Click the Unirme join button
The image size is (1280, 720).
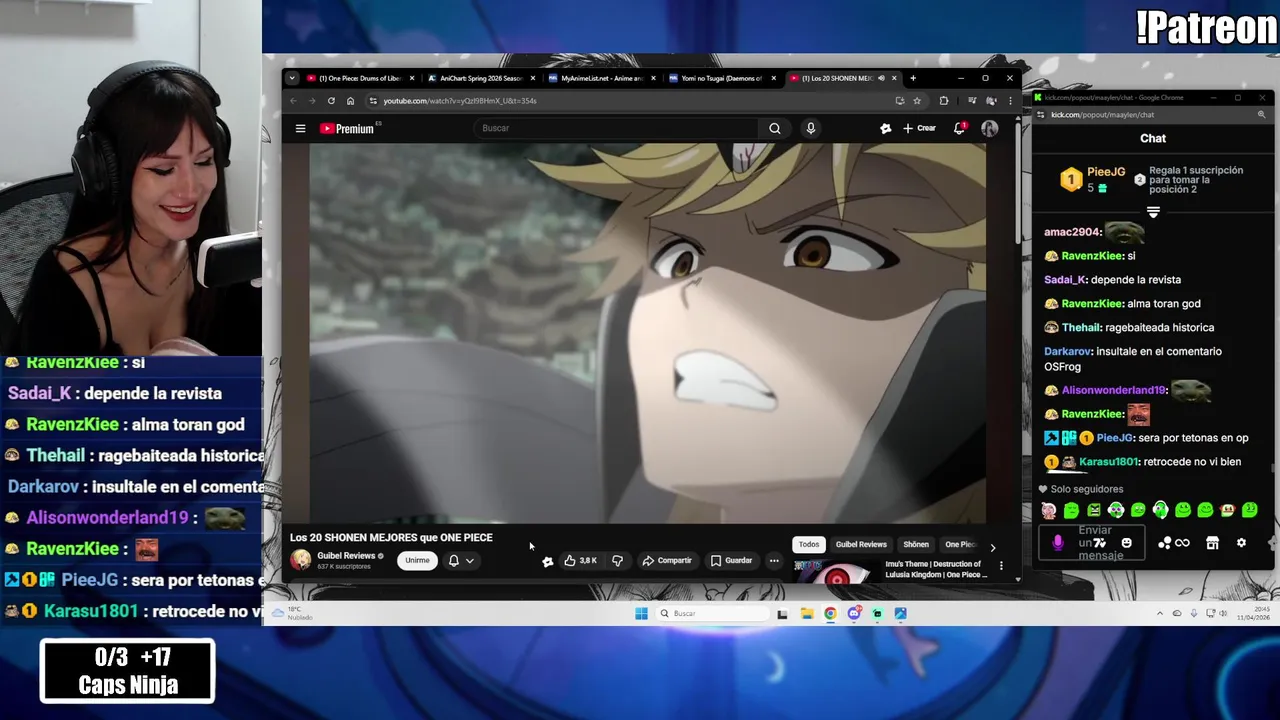click(417, 560)
